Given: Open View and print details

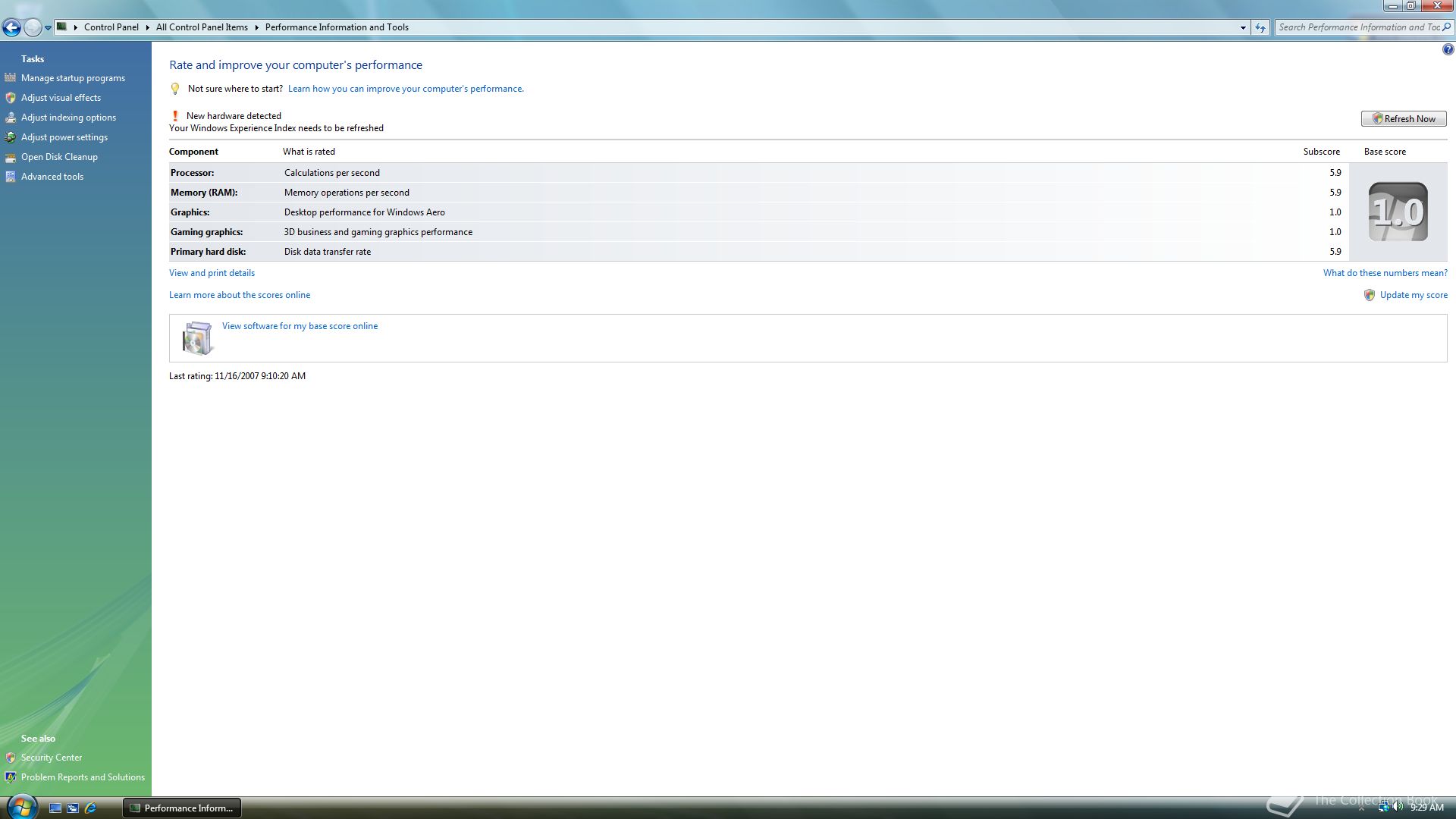Looking at the screenshot, I should click(212, 273).
